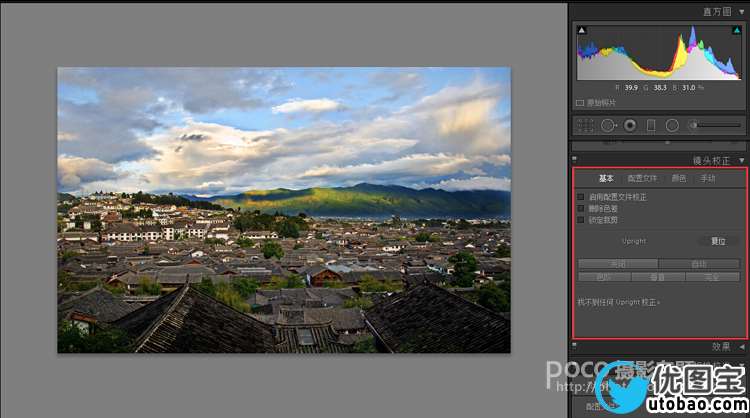This screenshot has width=750, height=418.
Task: Click the rooftop landscape photo preview
Action: tap(284, 210)
